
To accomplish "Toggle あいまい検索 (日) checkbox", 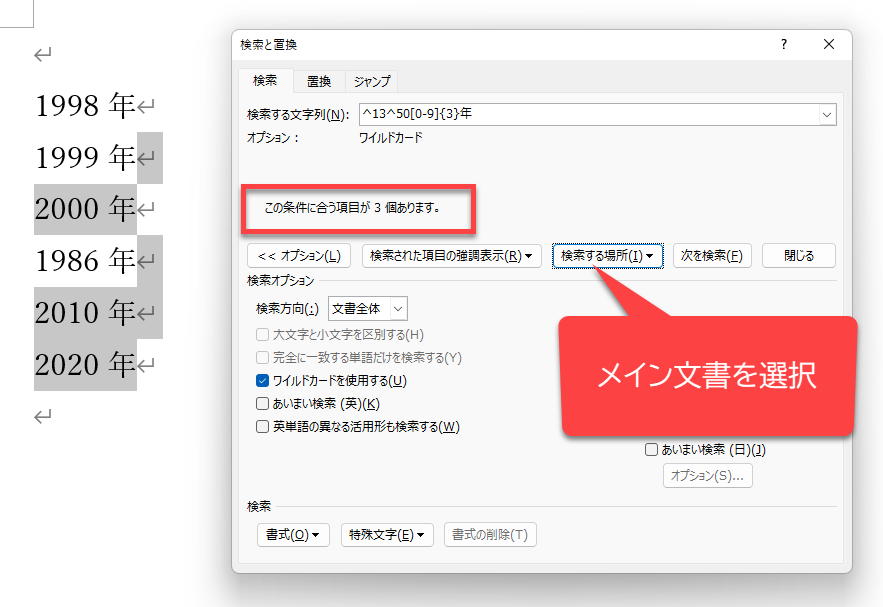I will tap(651, 450).
